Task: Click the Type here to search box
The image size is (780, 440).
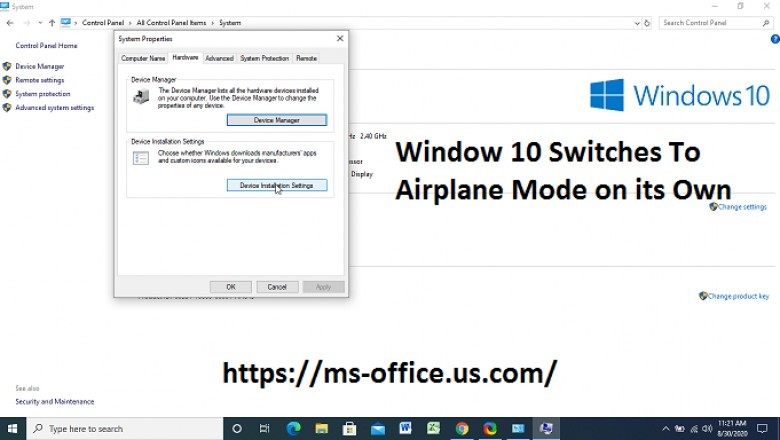Action: pyautogui.click(x=124, y=429)
